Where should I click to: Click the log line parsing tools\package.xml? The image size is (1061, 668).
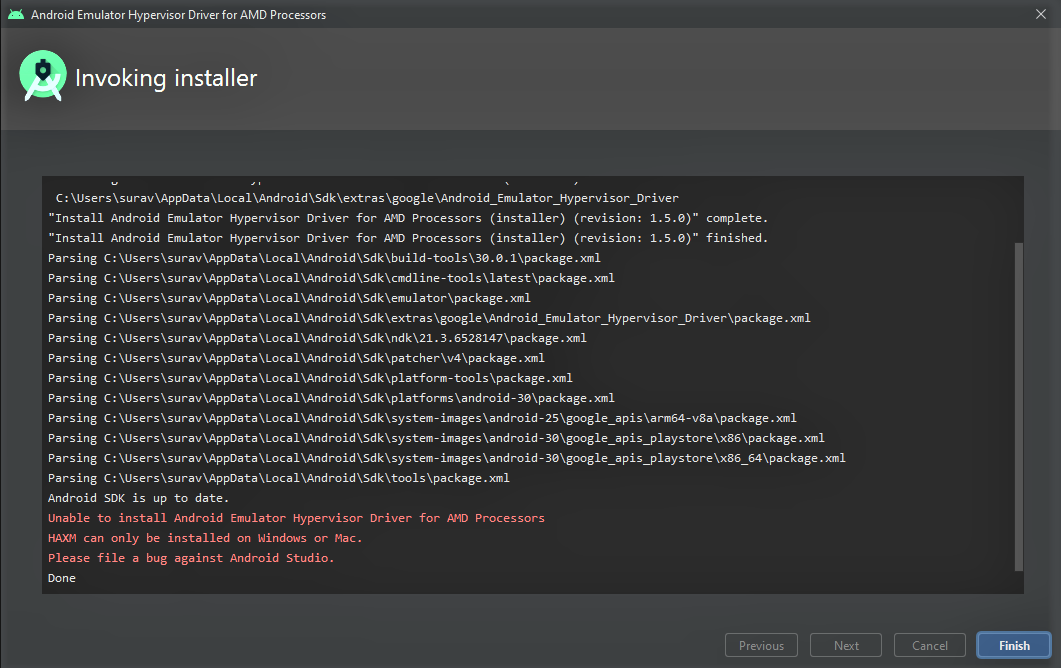[278, 478]
